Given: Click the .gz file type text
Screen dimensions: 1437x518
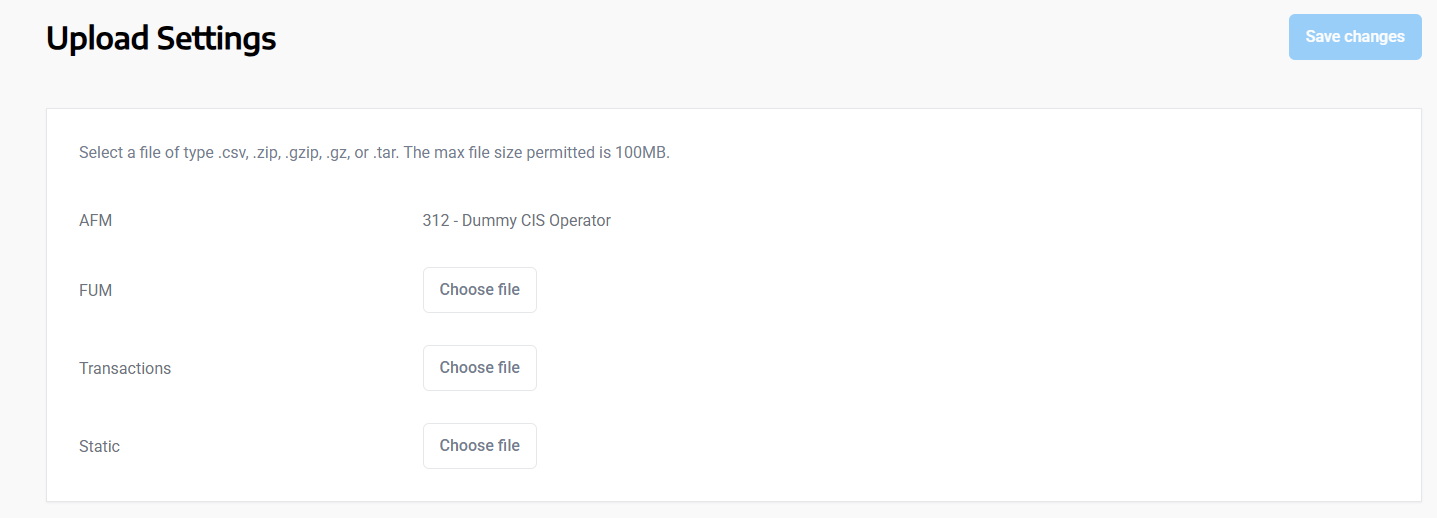Looking at the screenshot, I should pos(343,154).
